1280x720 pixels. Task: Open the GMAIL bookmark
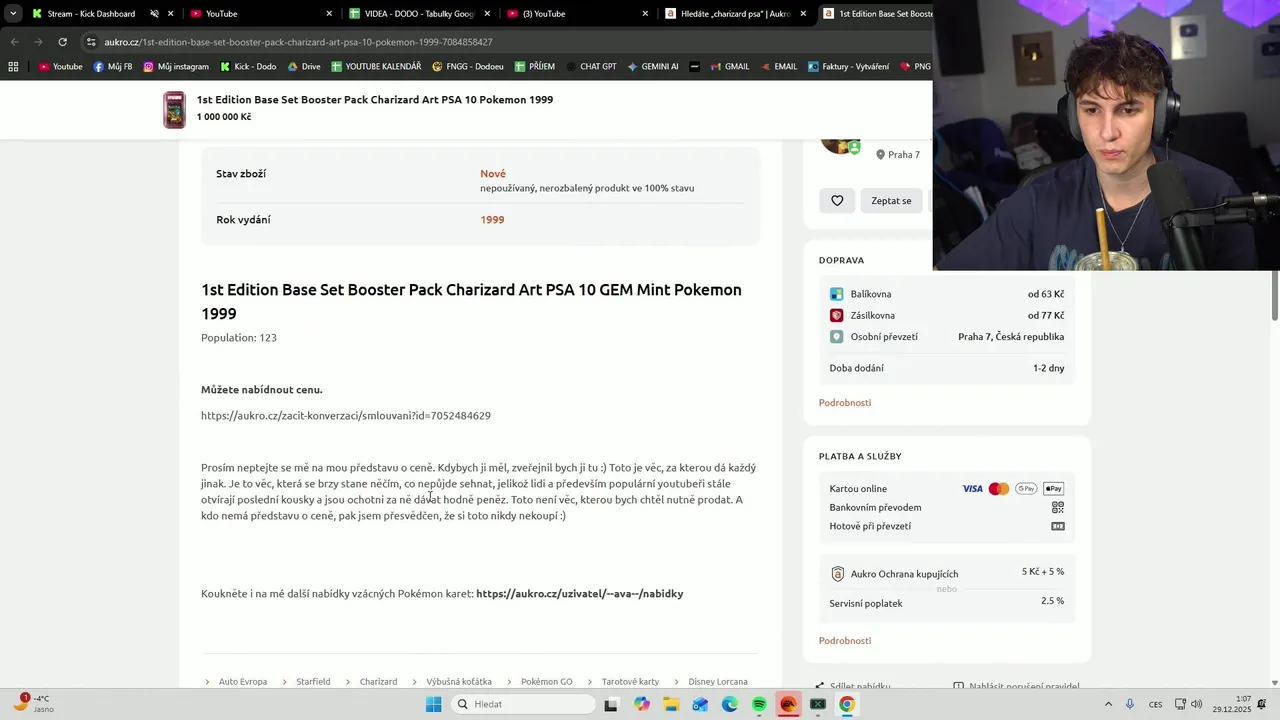[729, 67]
